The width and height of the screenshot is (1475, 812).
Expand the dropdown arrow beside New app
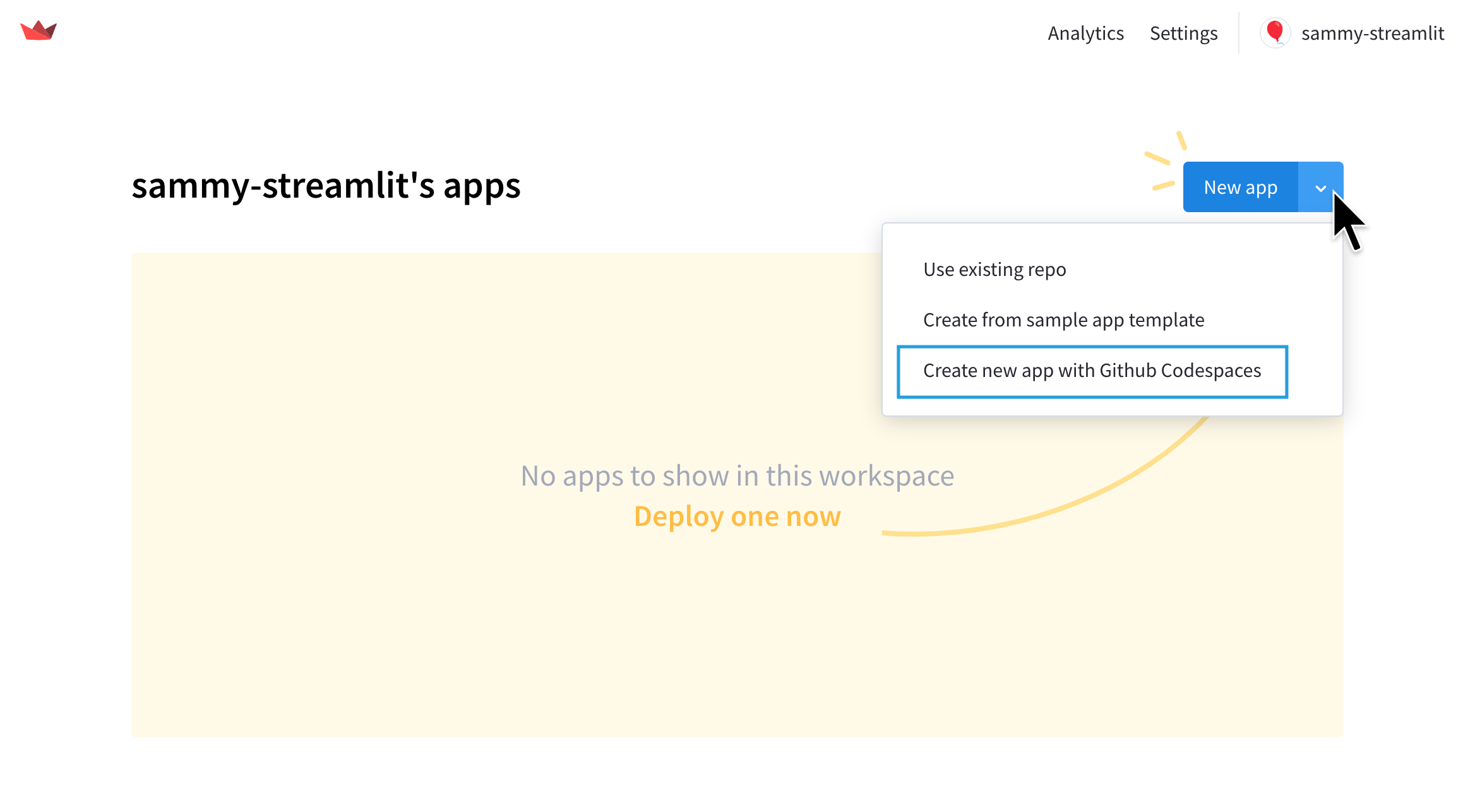pos(1321,187)
